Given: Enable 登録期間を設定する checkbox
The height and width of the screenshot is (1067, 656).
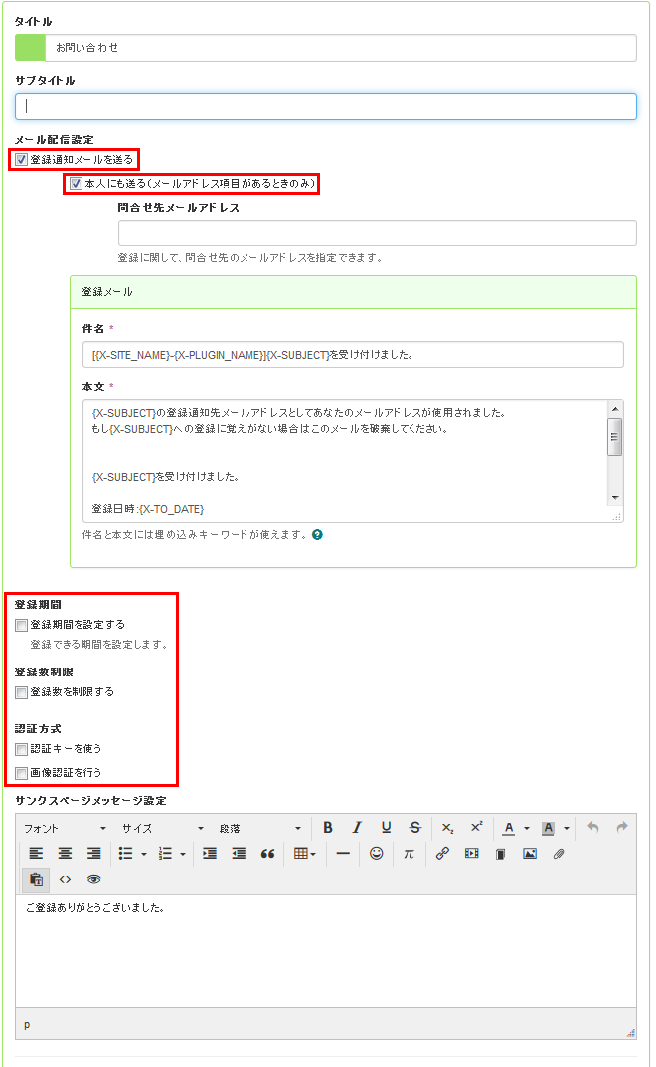Looking at the screenshot, I should (21, 625).
